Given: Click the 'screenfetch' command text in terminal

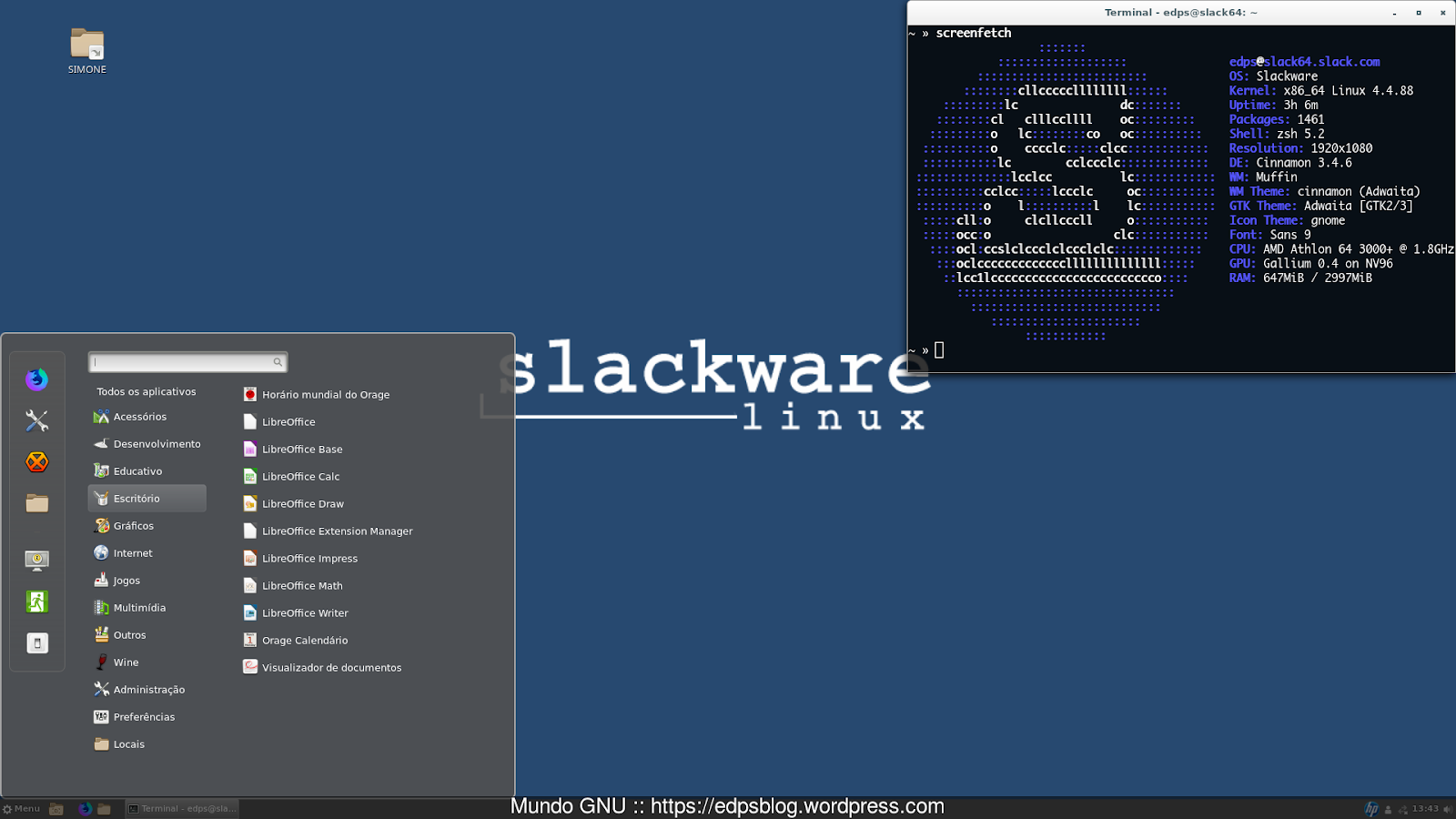Looking at the screenshot, I should click(974, 33).
